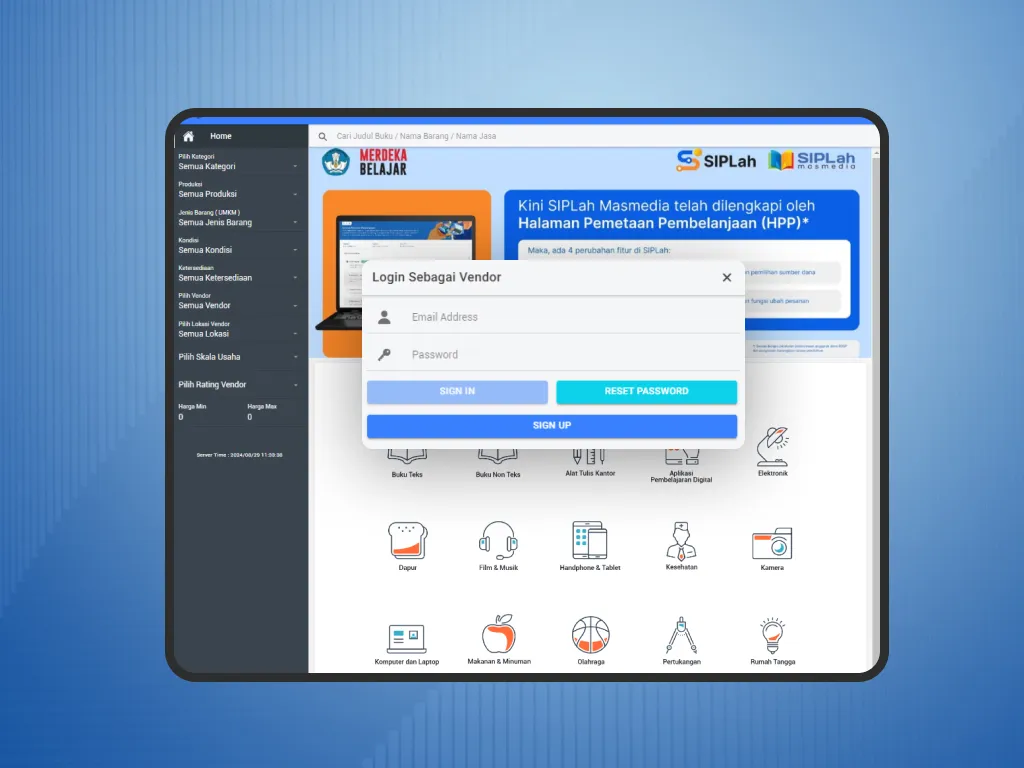Screen dimensions: 1024x768
Task: Open the Elektronik category icon
Action: [772, 447]
